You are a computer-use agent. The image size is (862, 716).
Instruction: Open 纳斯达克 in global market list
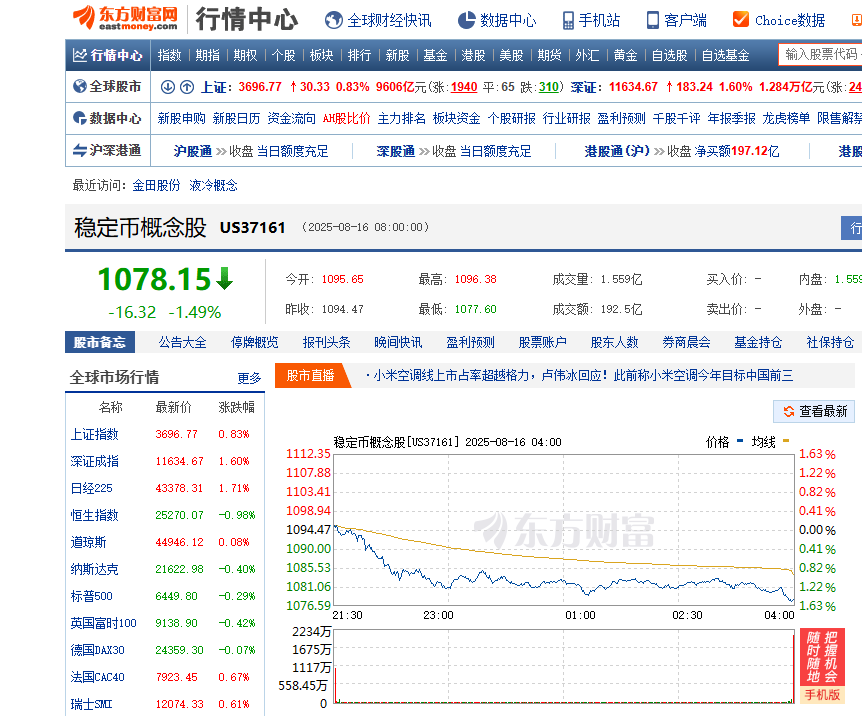click(x=95, y=569)
